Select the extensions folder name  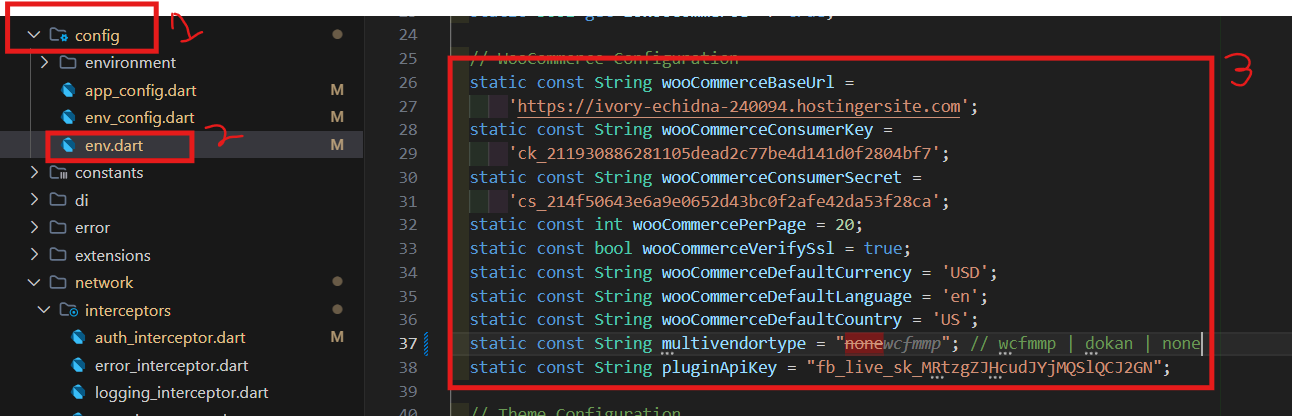pos(113,255)
